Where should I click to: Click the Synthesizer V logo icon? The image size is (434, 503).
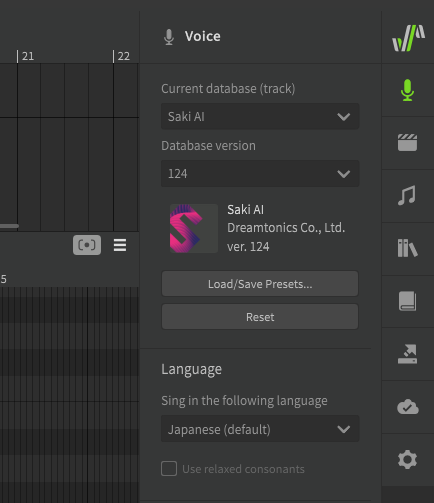click(408, 38)
